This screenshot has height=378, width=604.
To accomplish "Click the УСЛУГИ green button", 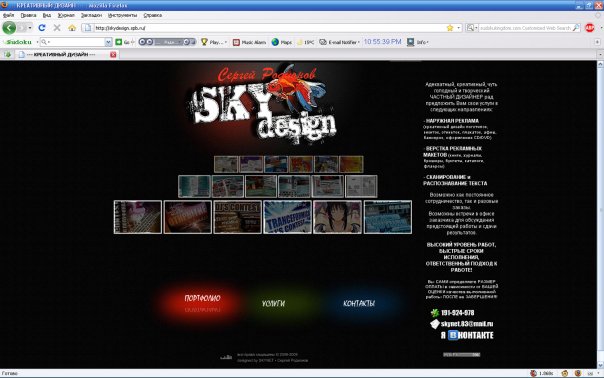I will click(273, 303).
